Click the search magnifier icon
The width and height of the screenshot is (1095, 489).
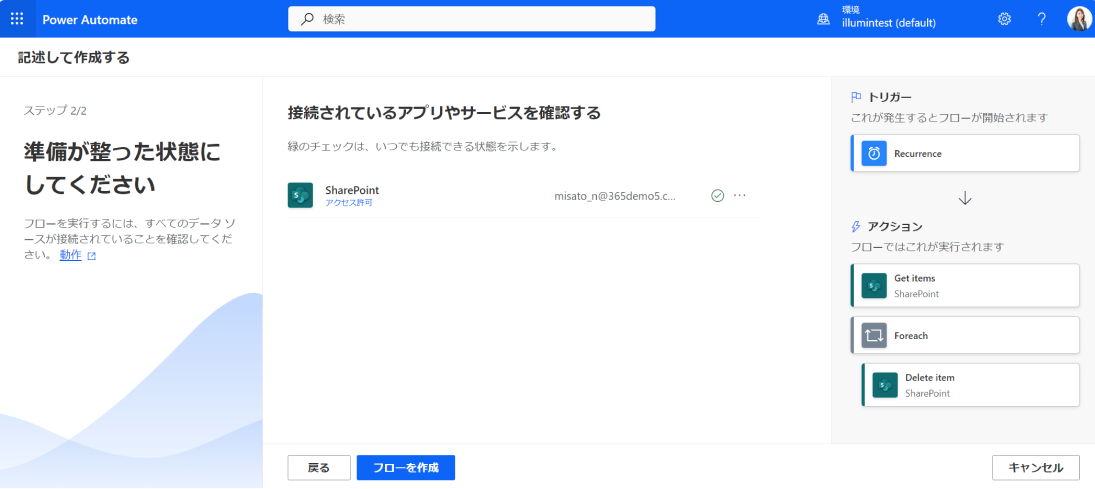[x=307, y=20]
